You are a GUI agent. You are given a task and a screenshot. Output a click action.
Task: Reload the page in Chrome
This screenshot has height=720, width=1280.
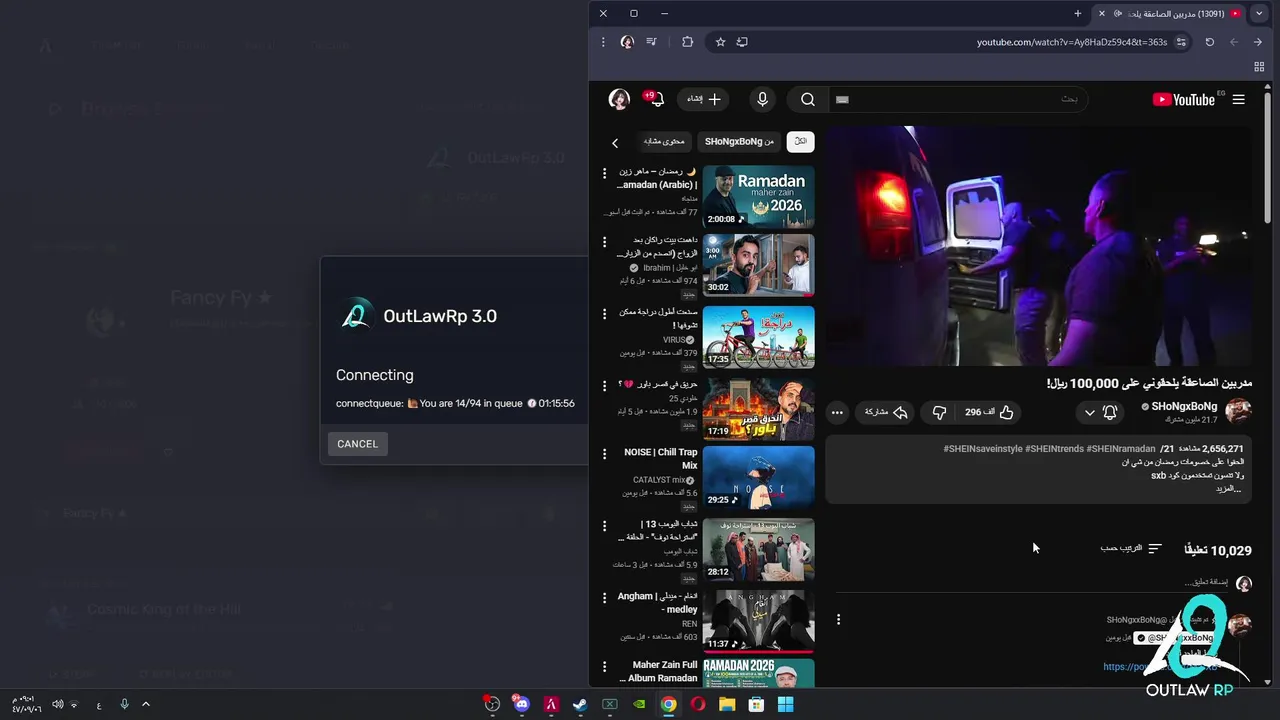(x=1209, y=42)
